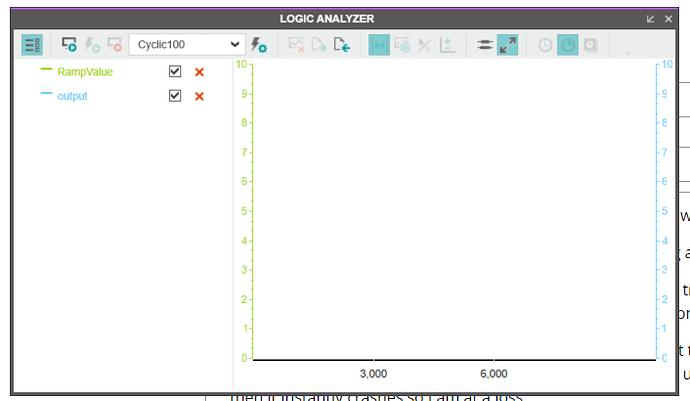Remove output signal with red X
Image resolution: width=690 pixels, height=401 pixels.
(x=199, y=96)
